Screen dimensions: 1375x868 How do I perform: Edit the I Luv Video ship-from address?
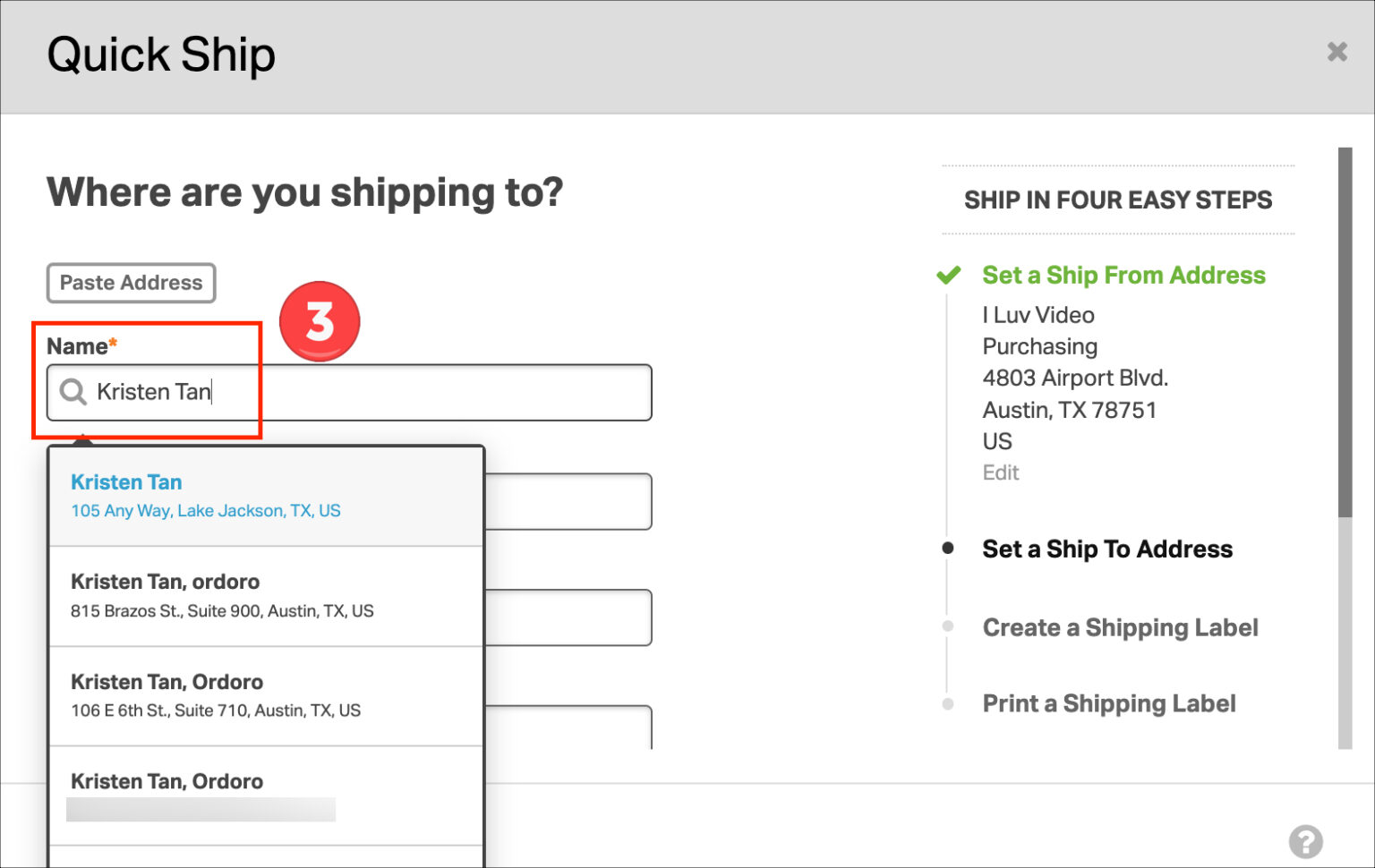coord(1001,472)
